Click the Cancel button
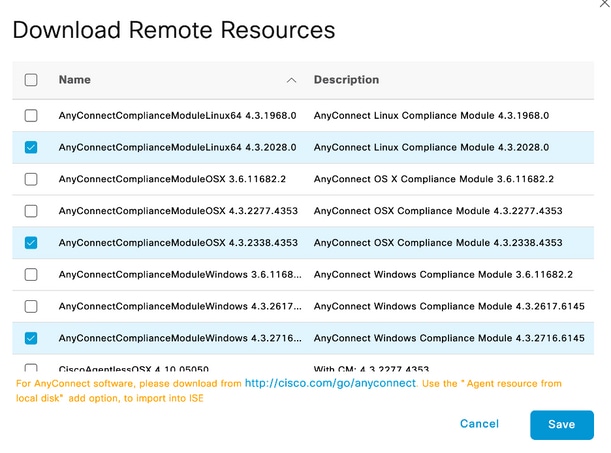This screenshot has height=453, width=611. (479, 424)
